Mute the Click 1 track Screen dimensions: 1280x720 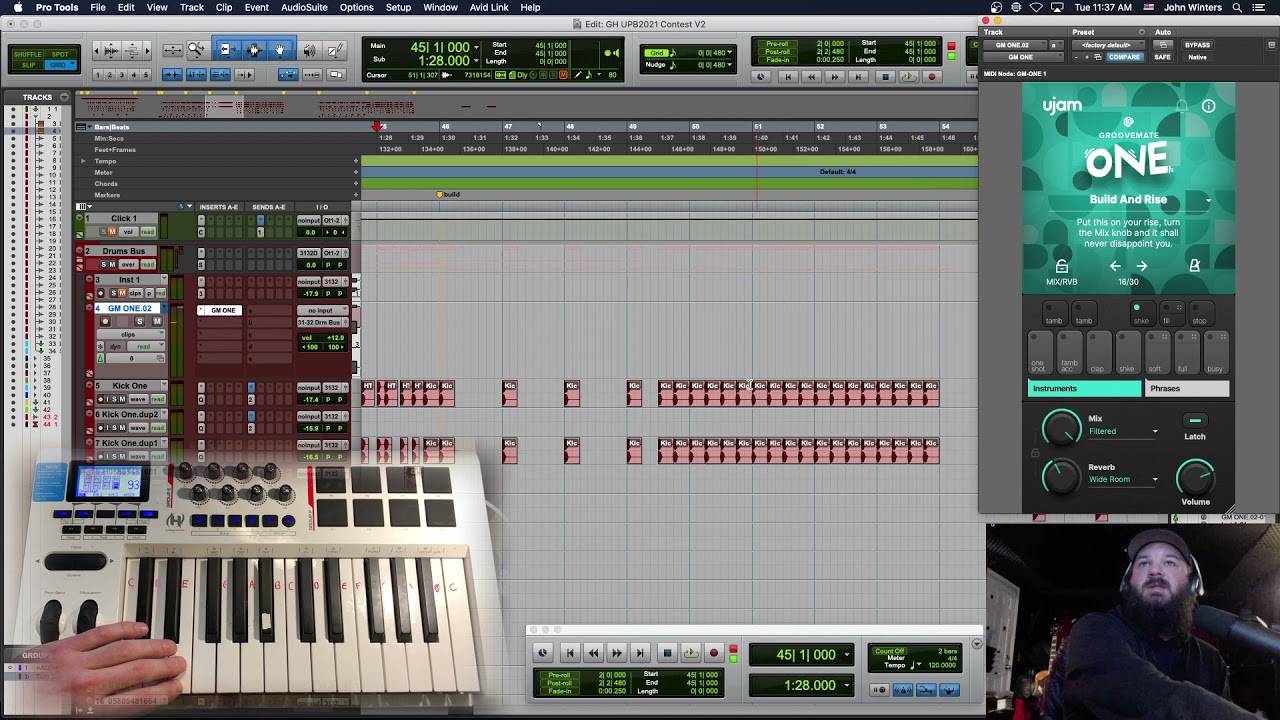[113, 232]
